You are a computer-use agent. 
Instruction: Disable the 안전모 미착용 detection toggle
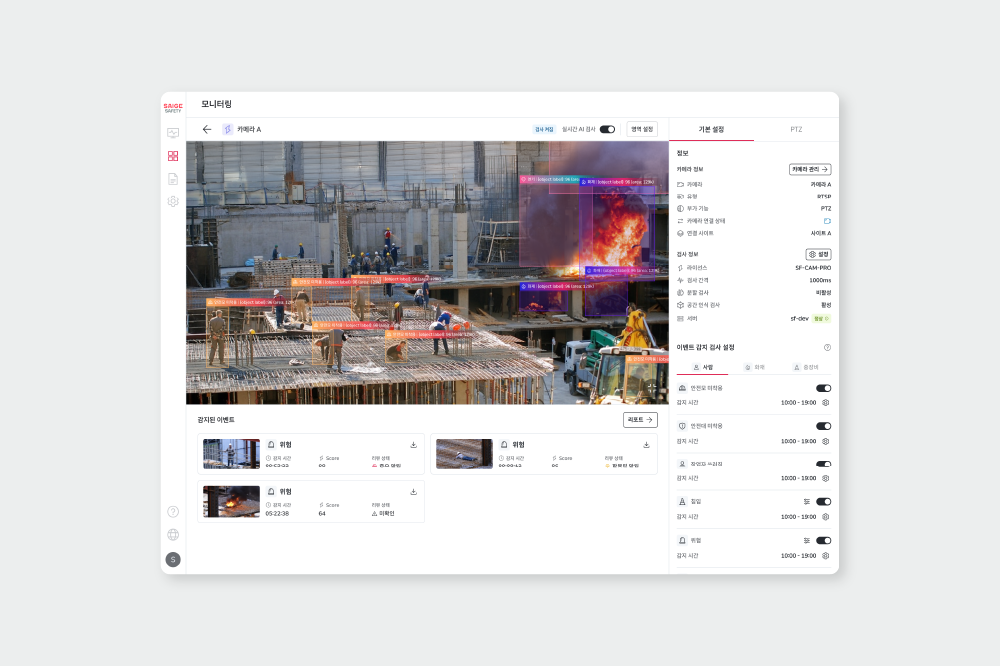click(823, 388)
